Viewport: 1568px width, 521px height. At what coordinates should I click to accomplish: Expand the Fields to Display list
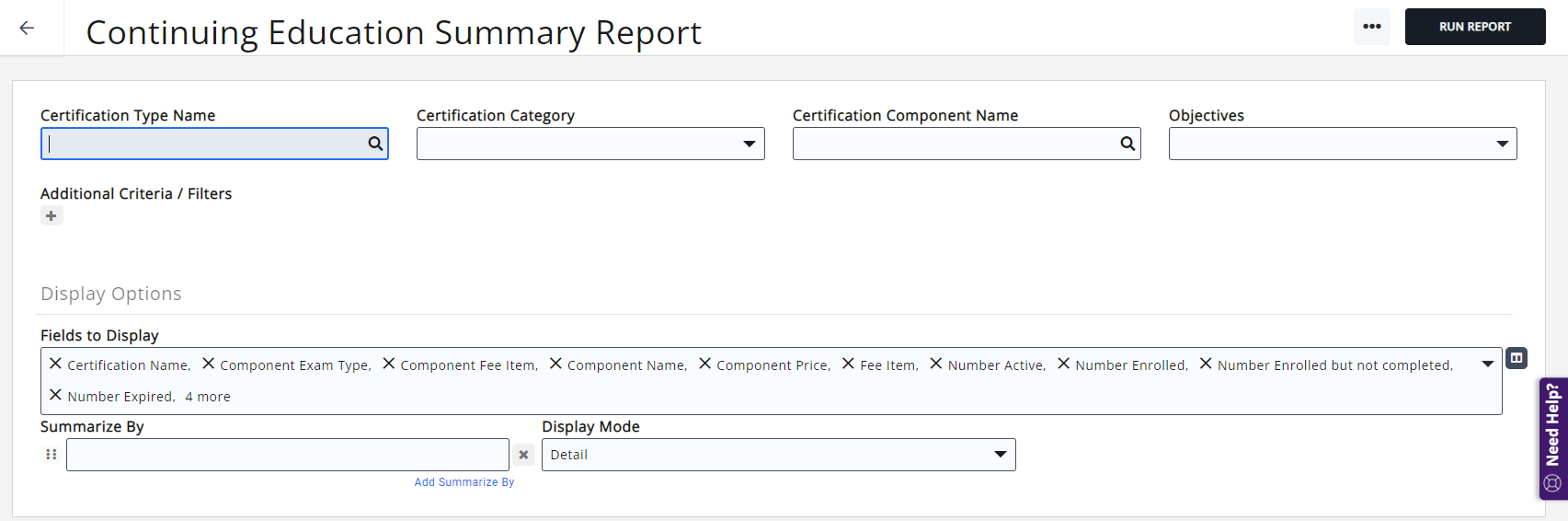point(1487,365)
